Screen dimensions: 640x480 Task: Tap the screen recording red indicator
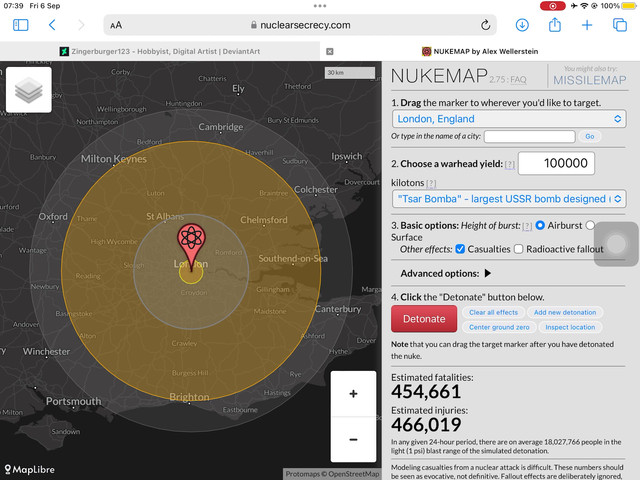(x=553, y=6)
